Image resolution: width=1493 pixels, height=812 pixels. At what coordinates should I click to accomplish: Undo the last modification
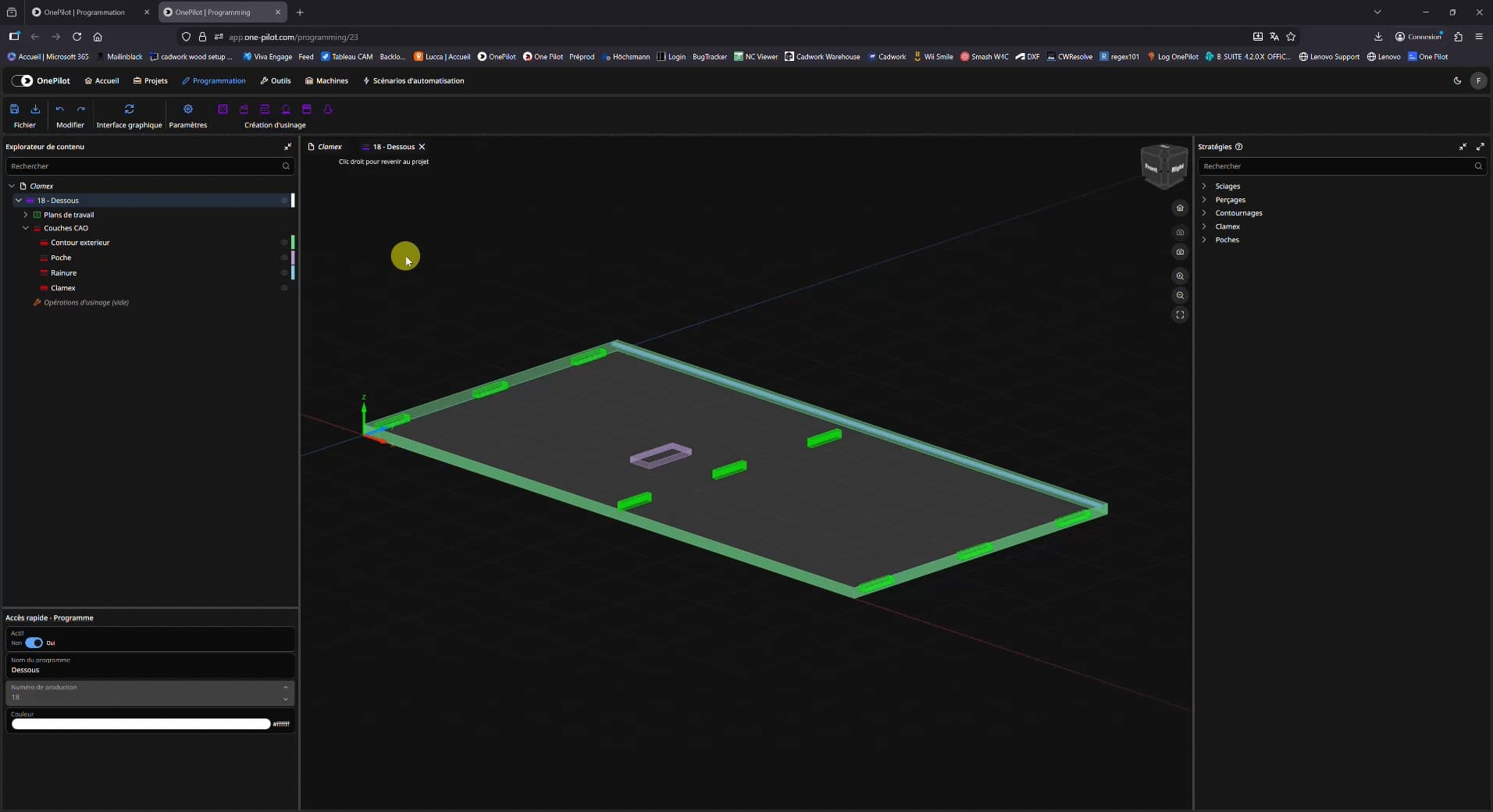[x=59, y=109]
